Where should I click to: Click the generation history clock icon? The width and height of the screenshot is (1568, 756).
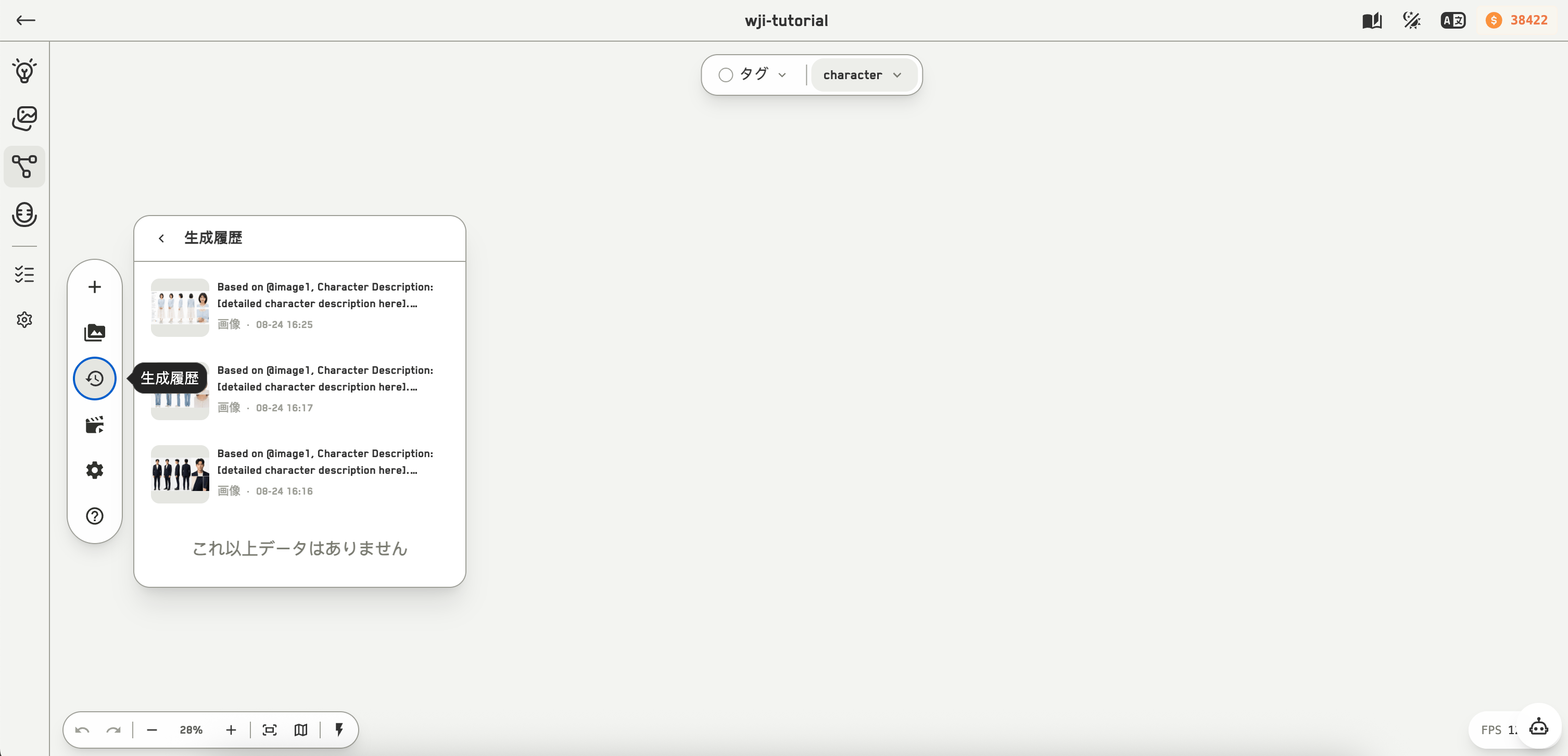coord(94,379)
